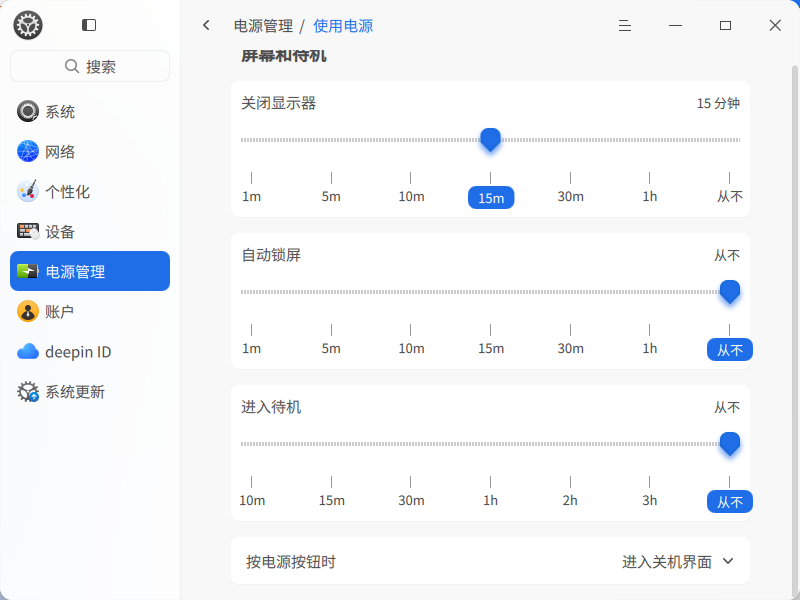Select the deepin ID section label
The image size is (800, 600).
click(x=78, y=352)
